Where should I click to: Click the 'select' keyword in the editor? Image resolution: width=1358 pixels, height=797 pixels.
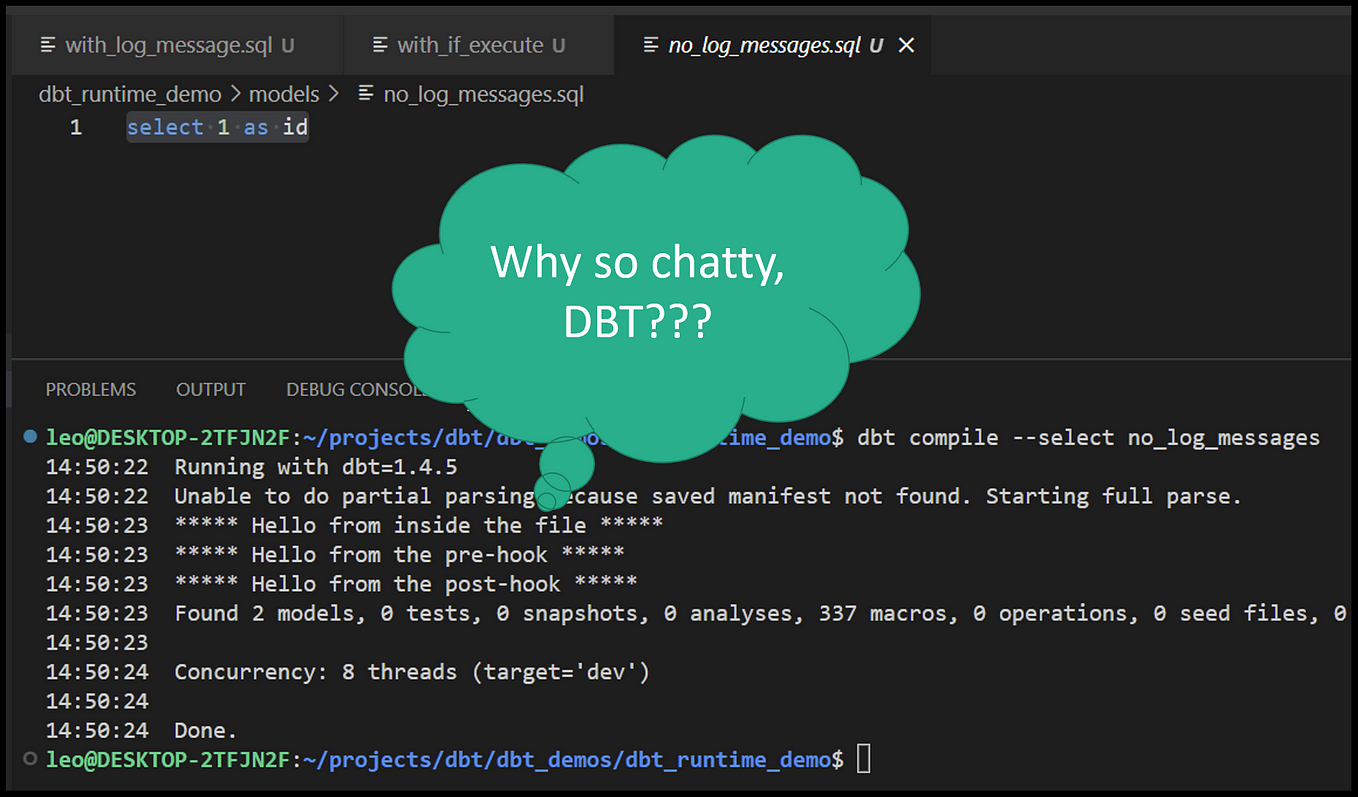point(165,128)
